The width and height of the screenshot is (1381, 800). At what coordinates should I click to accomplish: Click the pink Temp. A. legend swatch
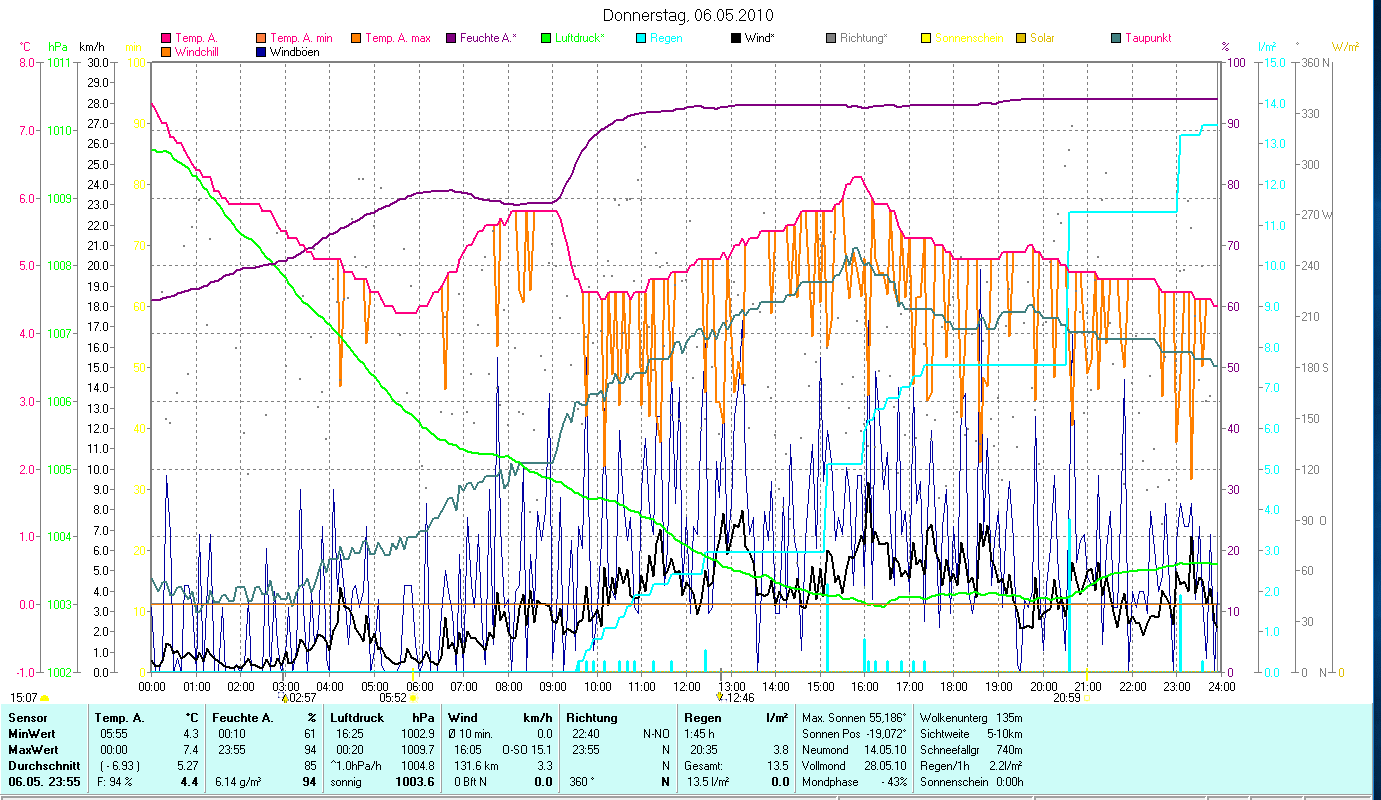tap(166, 39)
